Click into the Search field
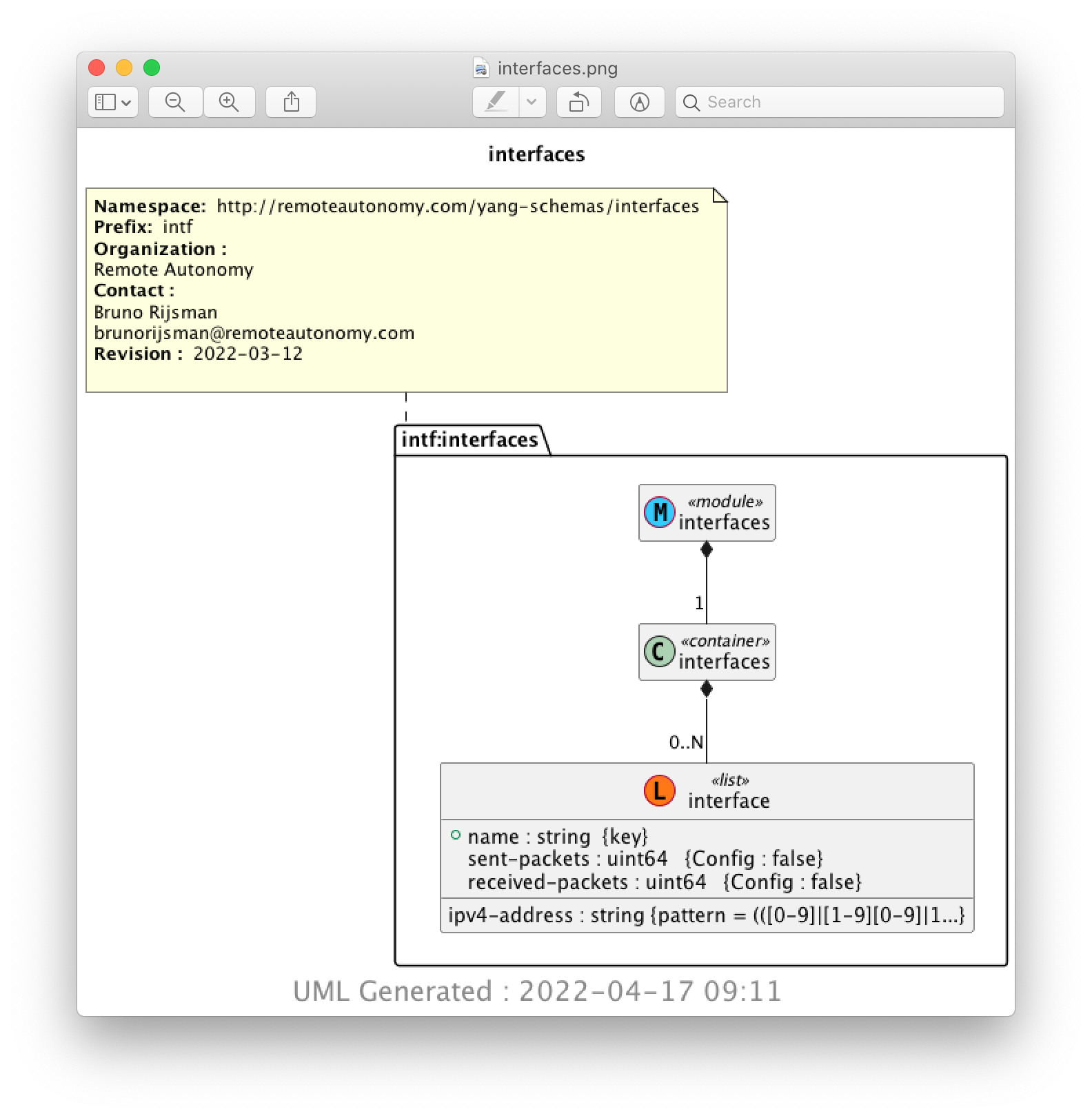The width and height of the screenshot is (1092, 1118). (x=840, y=102)
